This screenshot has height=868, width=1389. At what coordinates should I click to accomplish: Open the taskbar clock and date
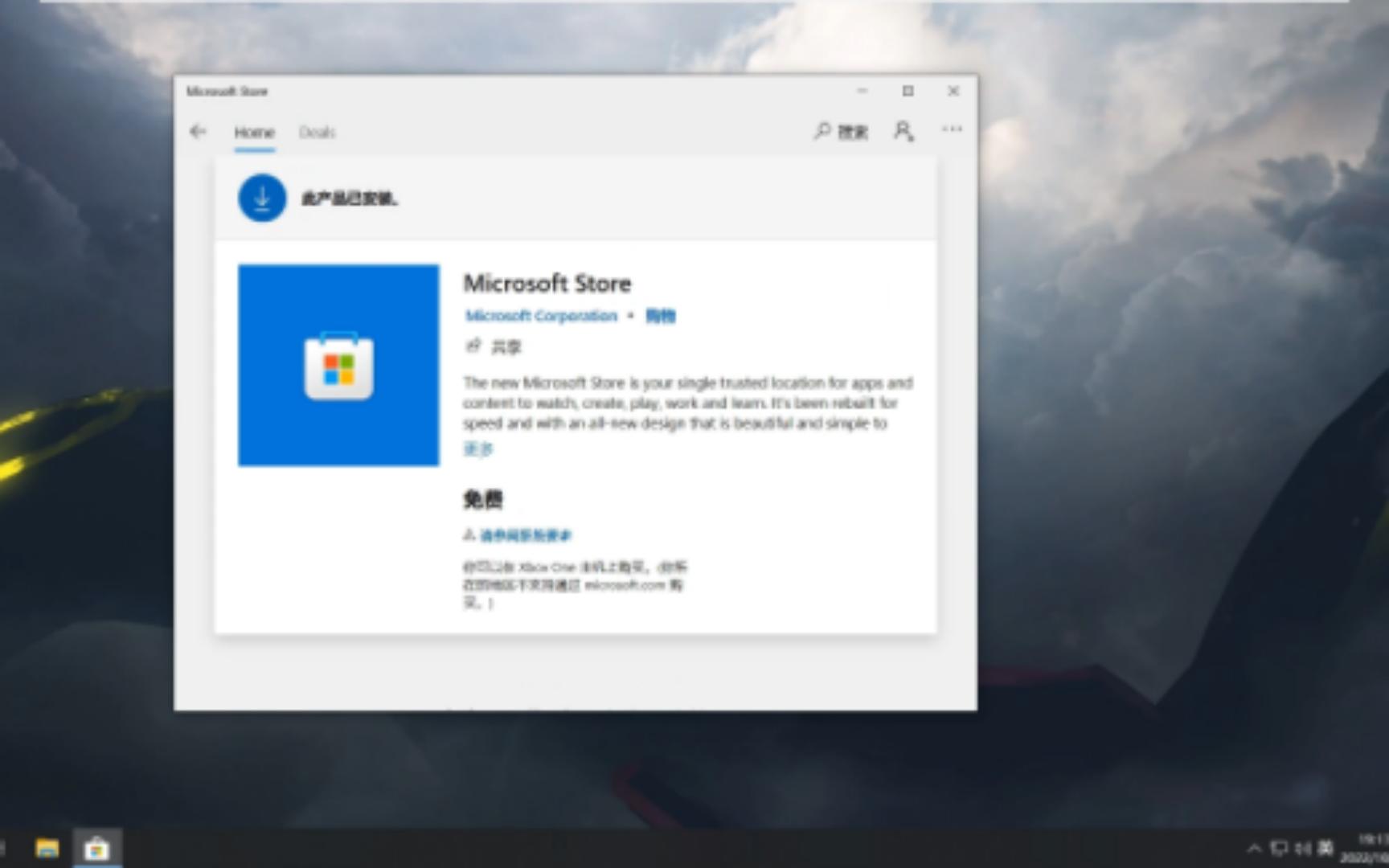click(1366, 849)
